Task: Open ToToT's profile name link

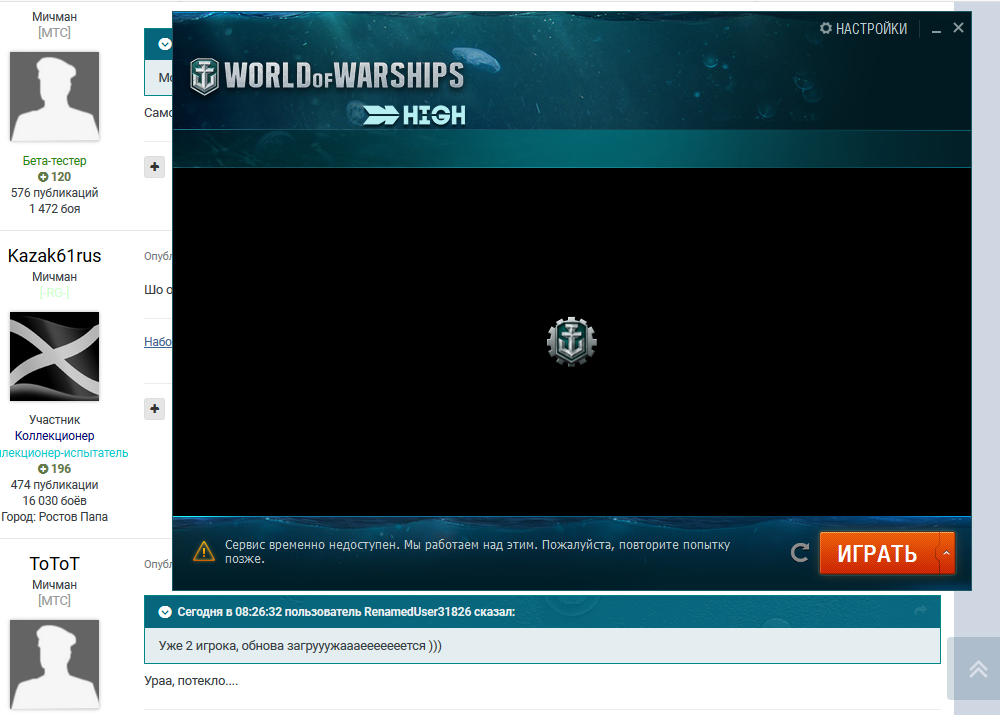Action: point(54,564)
